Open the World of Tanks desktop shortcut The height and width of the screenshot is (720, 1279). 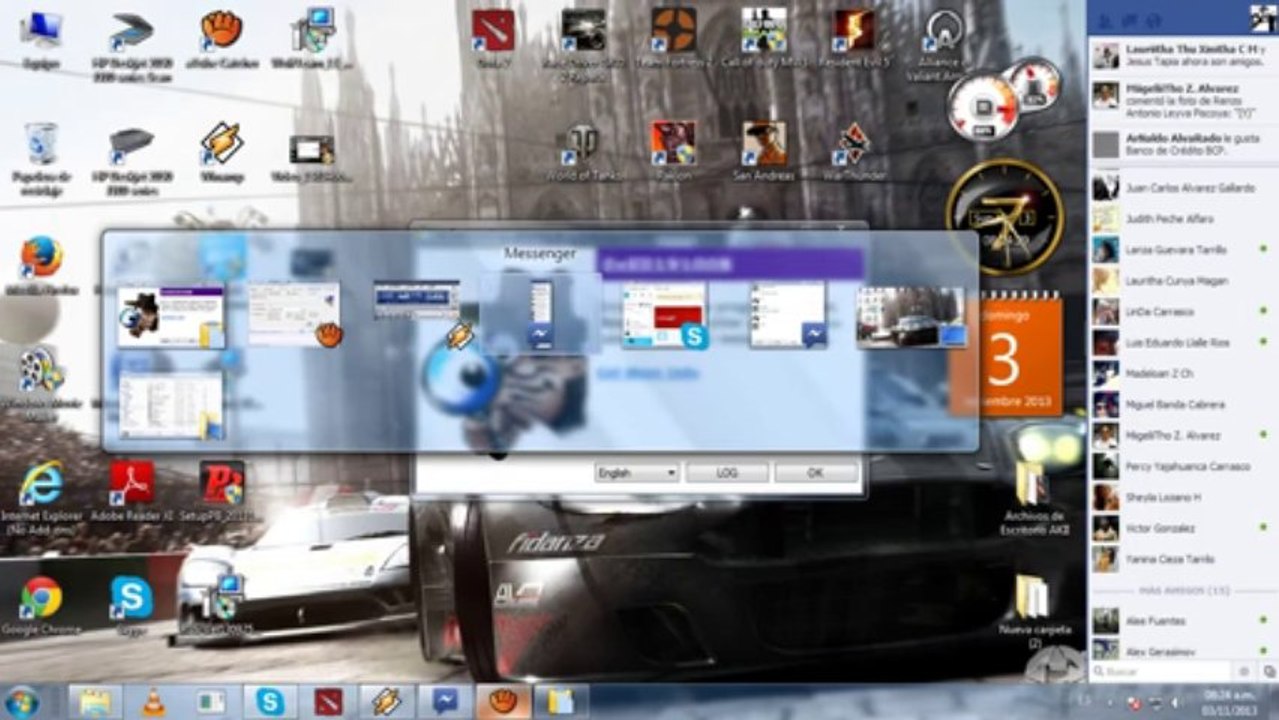[583, 152]
